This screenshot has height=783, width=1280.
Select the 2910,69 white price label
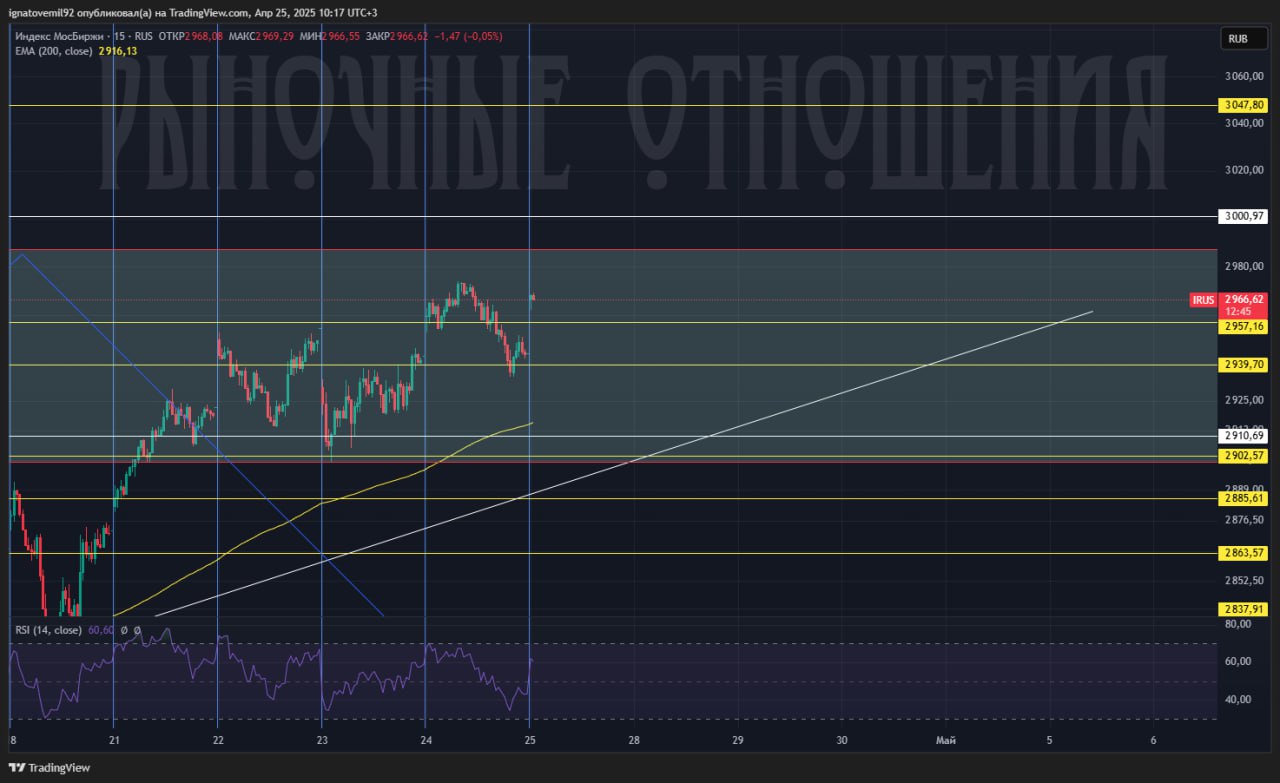(x=1244, y=436)
